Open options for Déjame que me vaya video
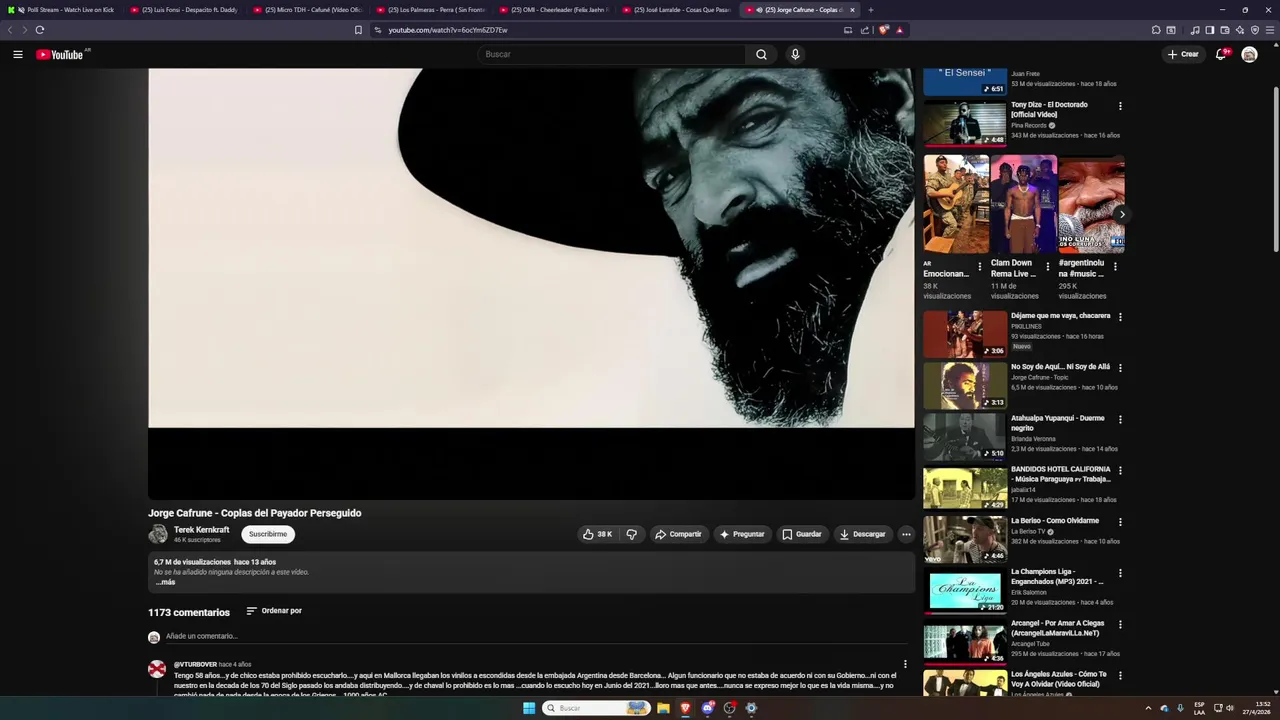The width and height of the screenshot is (1280, 720). click(1120, 317)
